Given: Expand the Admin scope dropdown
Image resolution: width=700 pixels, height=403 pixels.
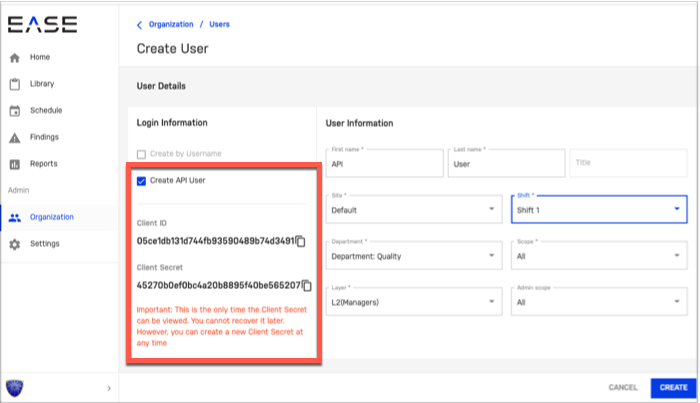Looking at the screenshot, I should tap(597, 301).
